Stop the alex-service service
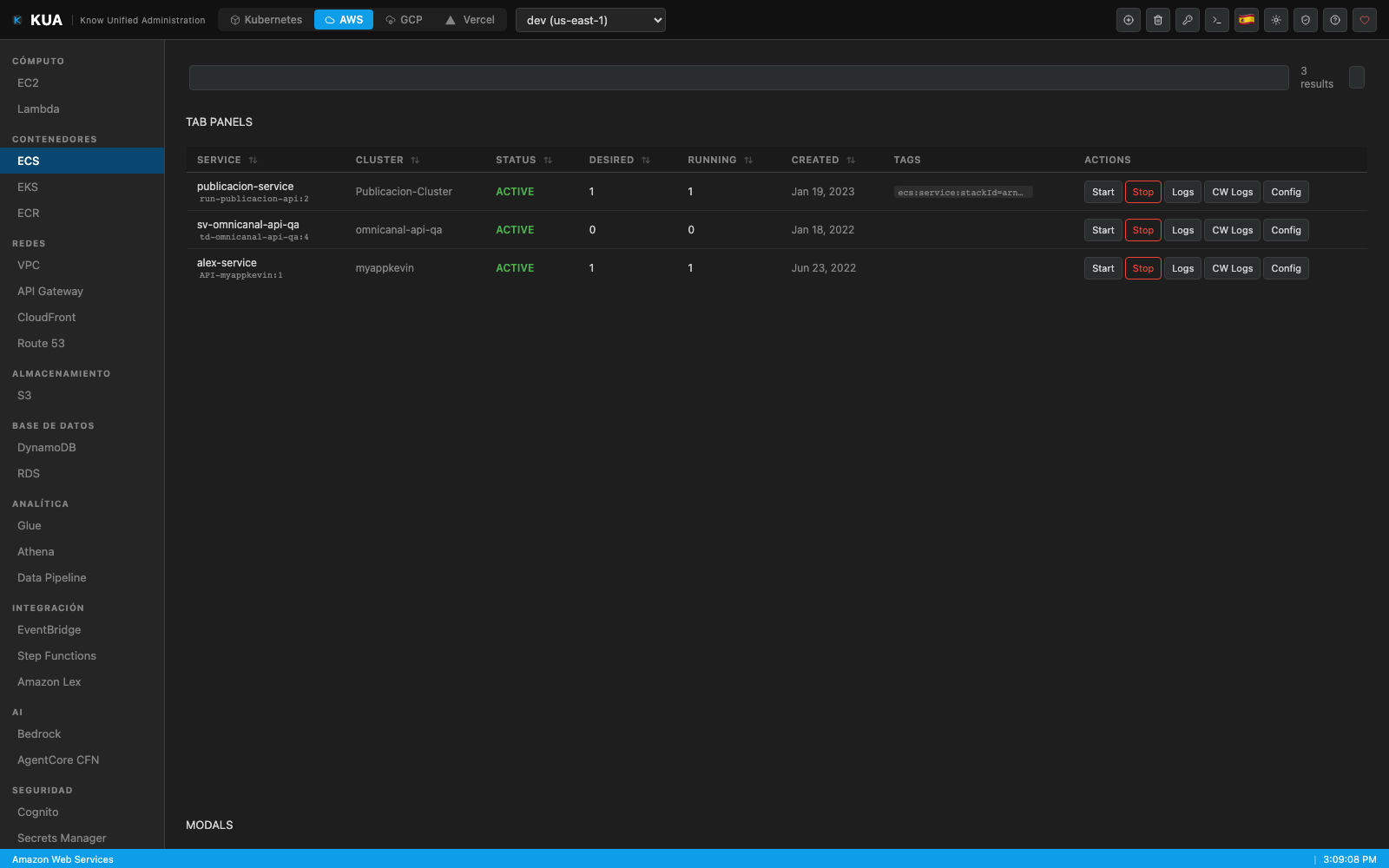 click(1143, 268)
